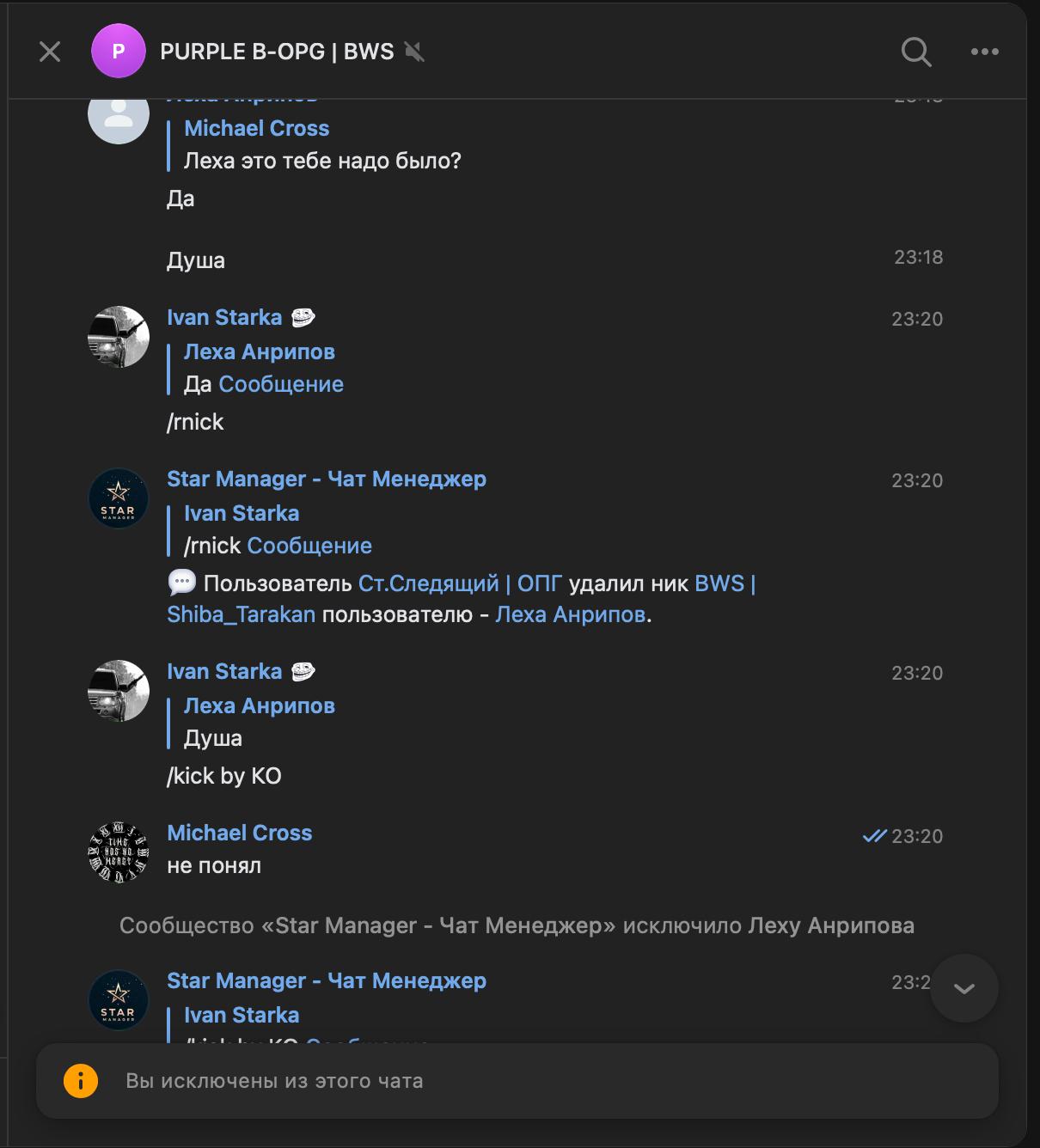Click the muted speaker icon in header
Viewport: 1040px width, 1148px height.
[414, 52]
